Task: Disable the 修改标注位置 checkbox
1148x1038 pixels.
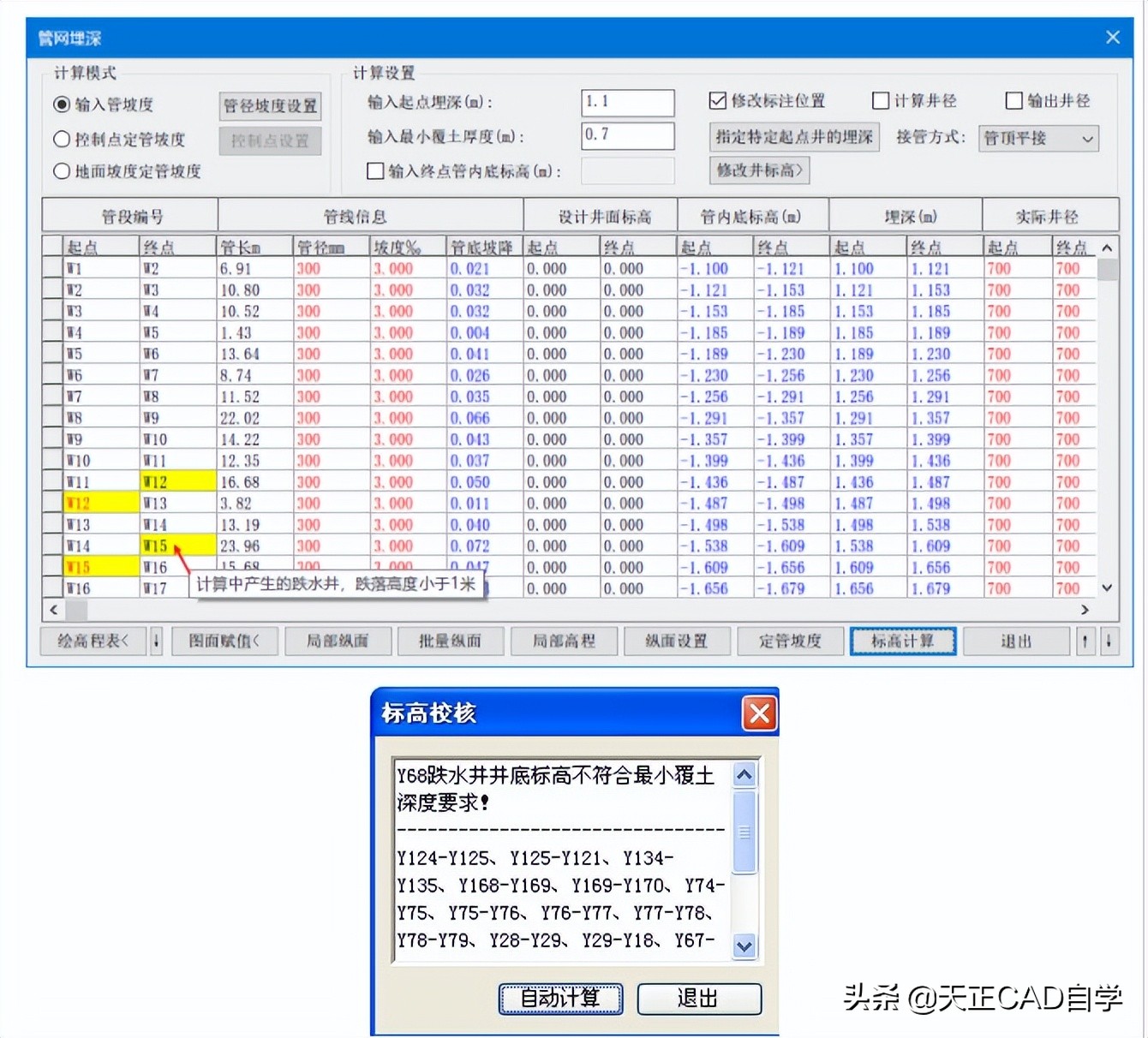Action: point(717,101)
